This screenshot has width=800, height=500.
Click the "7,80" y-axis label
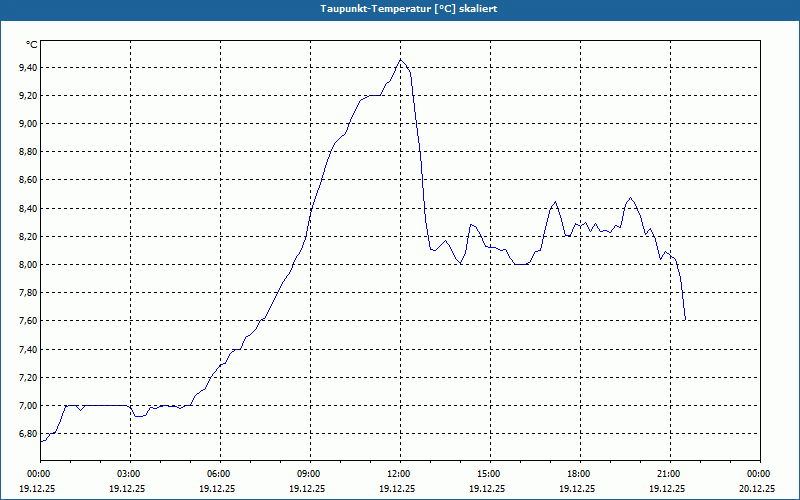29,293
